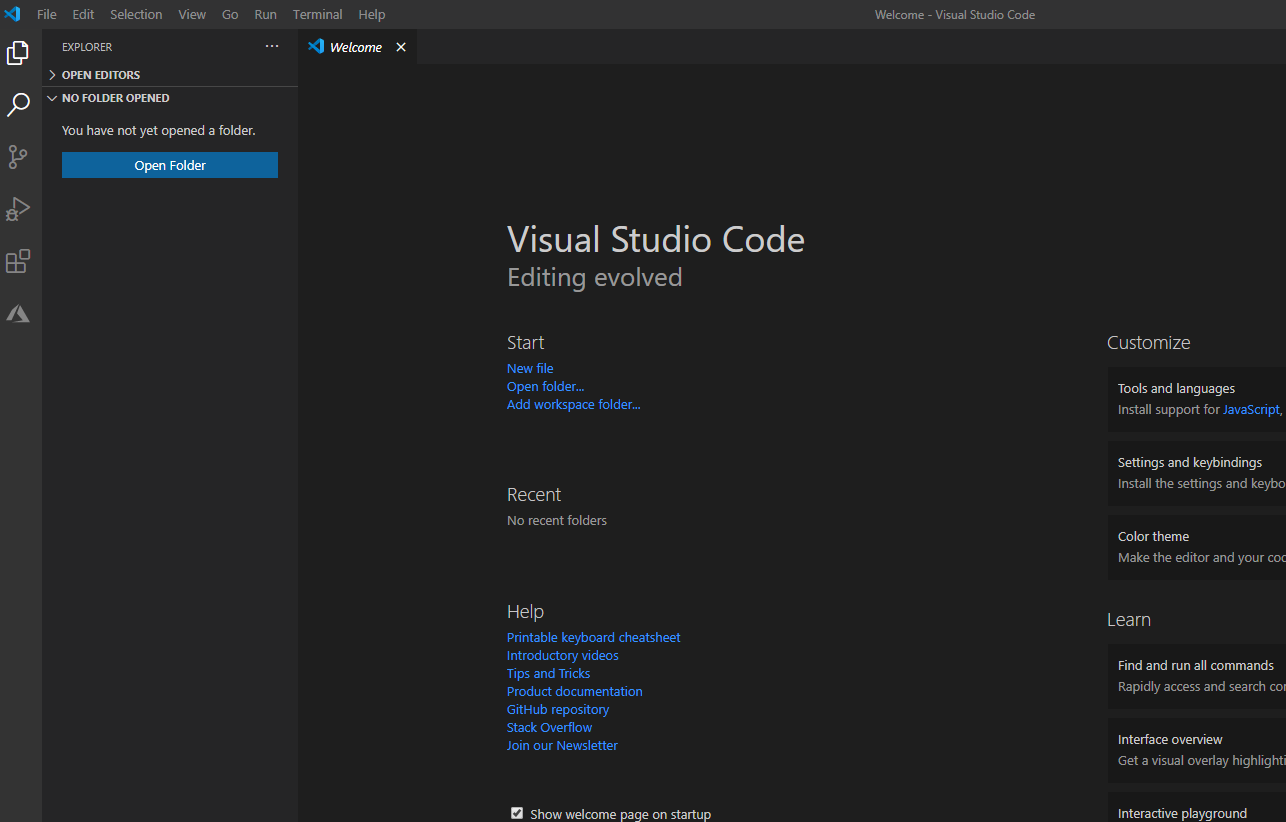The image size is (1286, 822).
Task: Click the New file link
Action: [530, 368]
